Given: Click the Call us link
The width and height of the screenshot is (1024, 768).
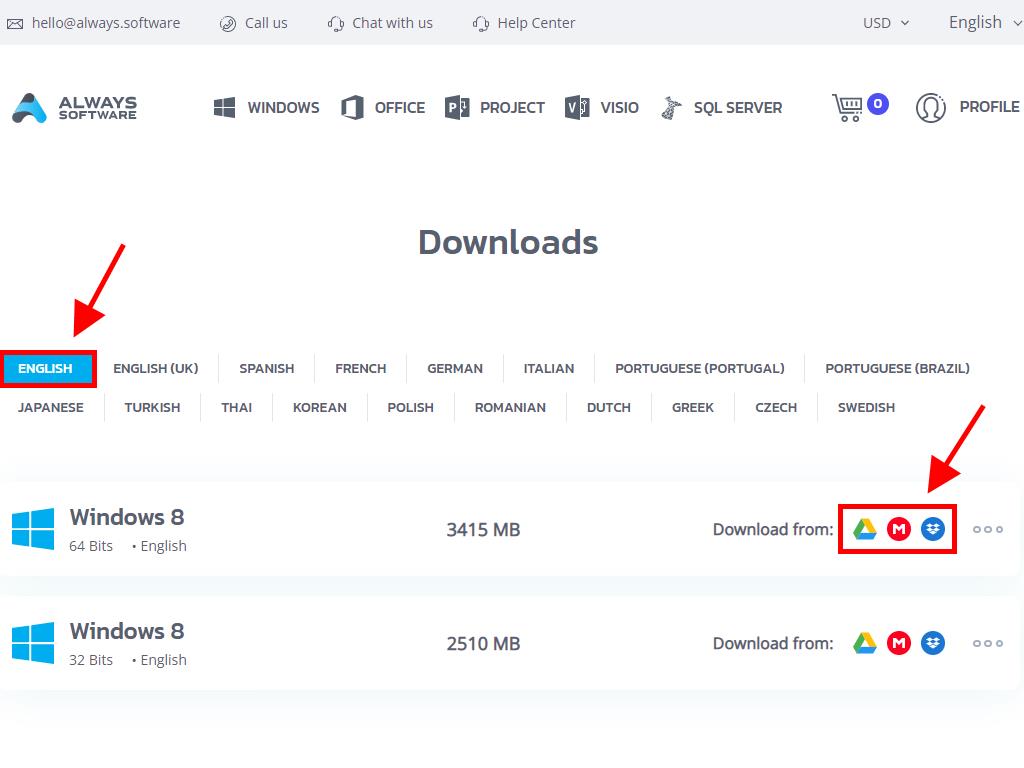Looking at the screenshot, I should pos(266,23).
